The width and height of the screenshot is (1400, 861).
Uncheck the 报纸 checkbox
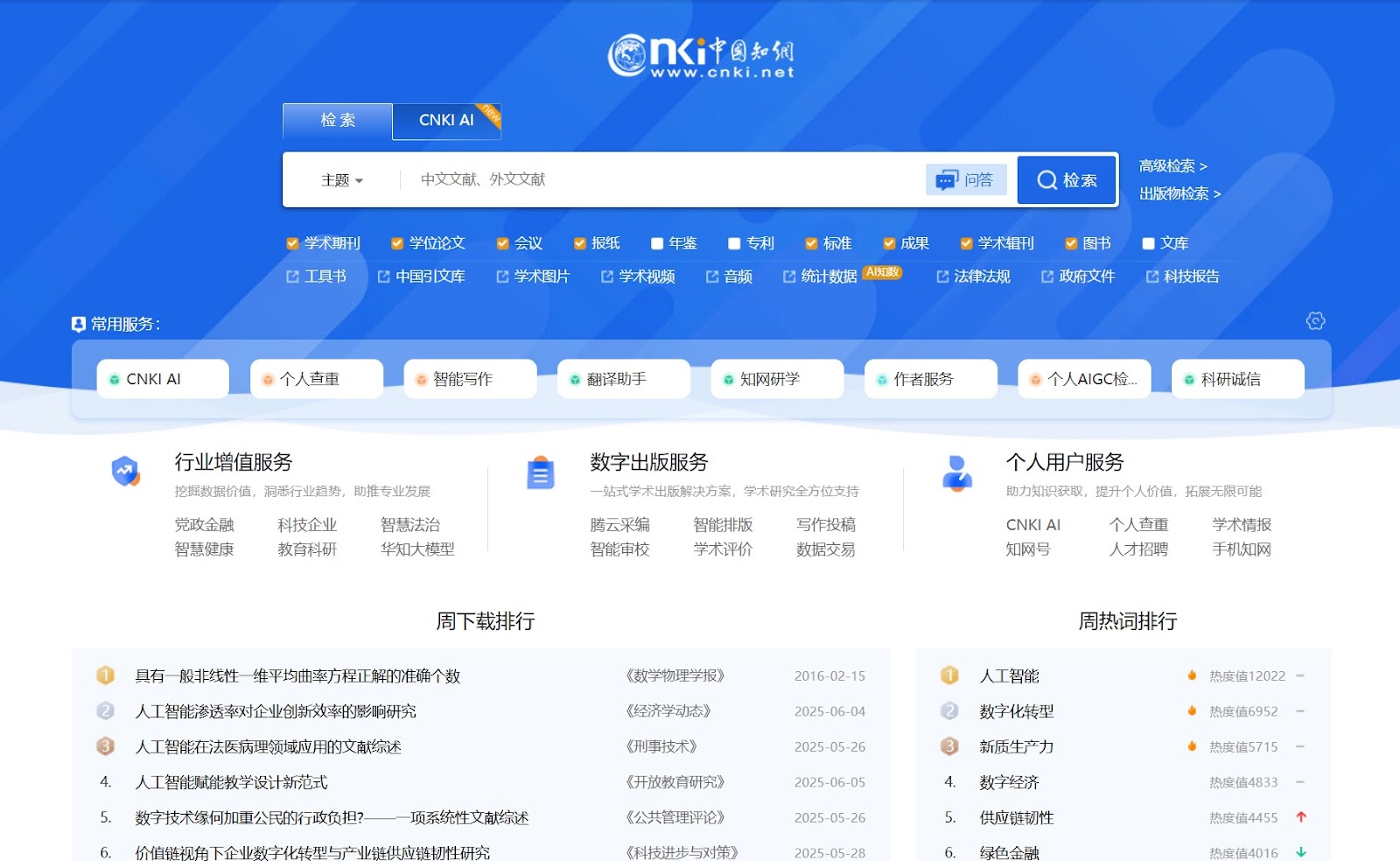coord(579,243)
